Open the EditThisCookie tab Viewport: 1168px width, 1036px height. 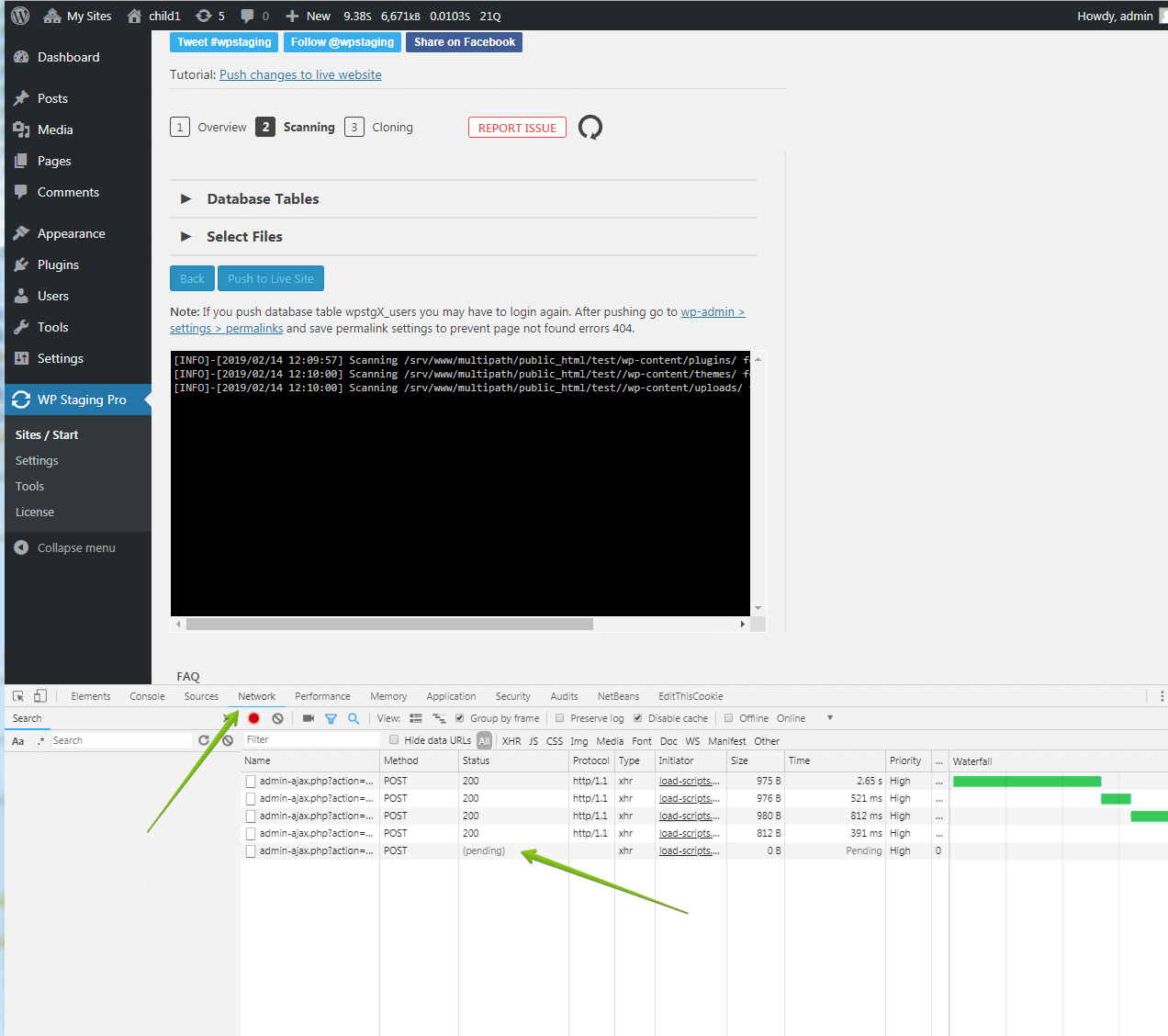[x=691, y=696]
